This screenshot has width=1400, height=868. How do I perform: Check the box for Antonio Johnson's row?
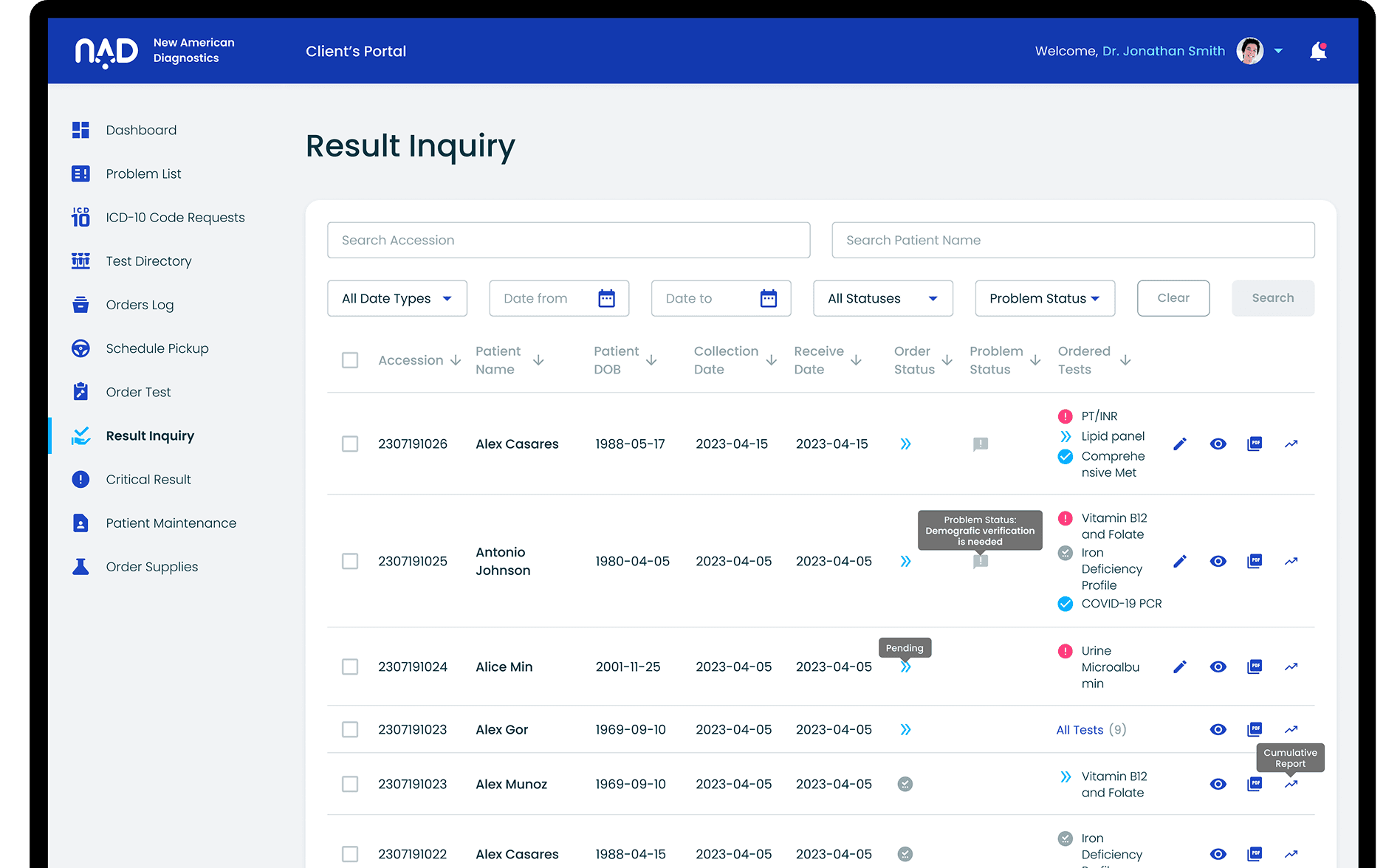click(x=350, y=561)
